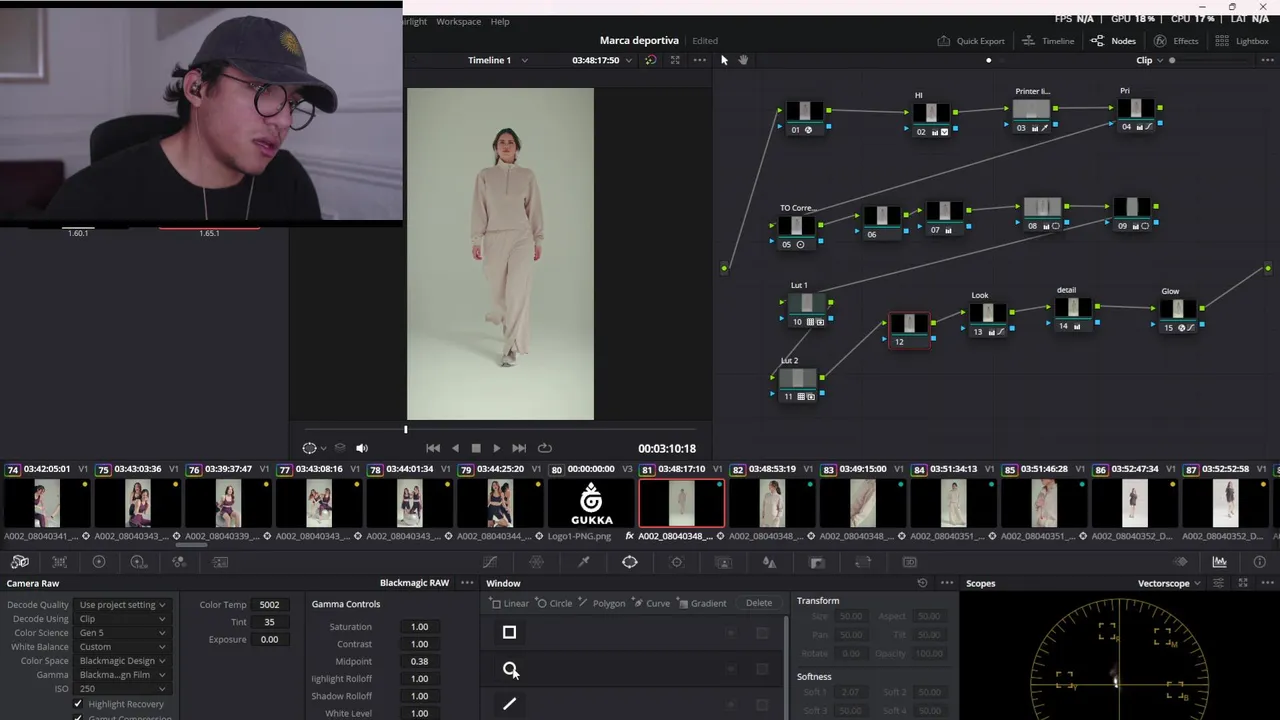Open the 3D stereoscopic palette icon

point(910,562)
